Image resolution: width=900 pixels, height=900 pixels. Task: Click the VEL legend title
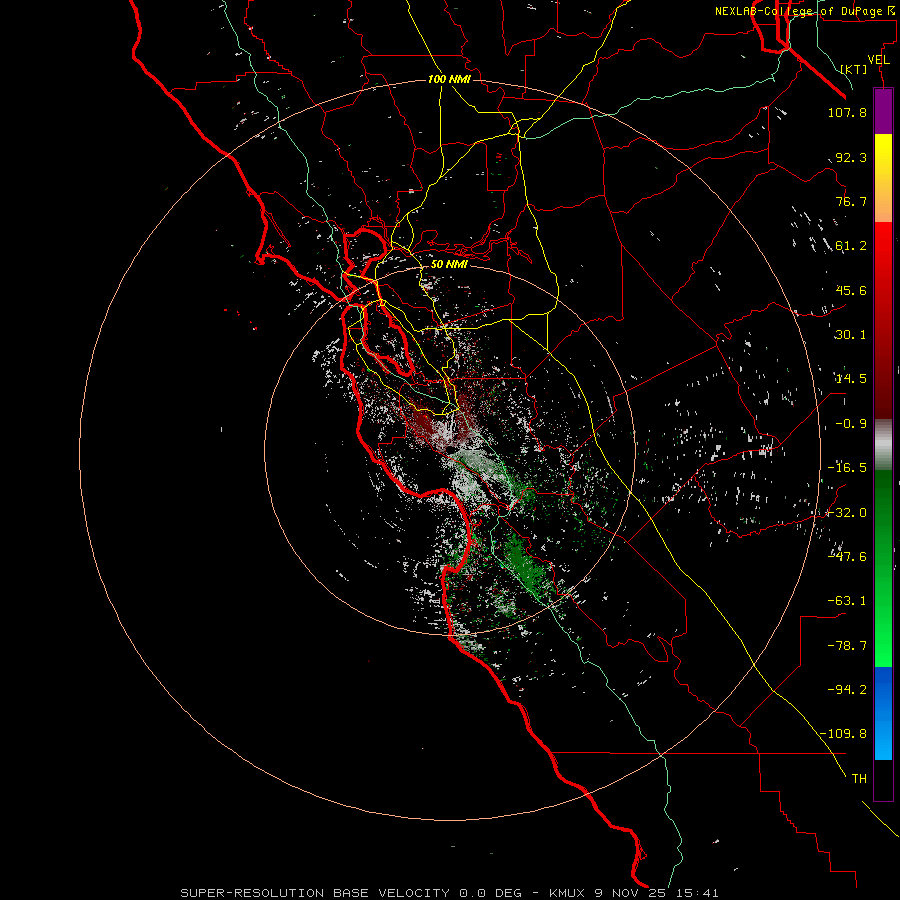click(879, 60)
